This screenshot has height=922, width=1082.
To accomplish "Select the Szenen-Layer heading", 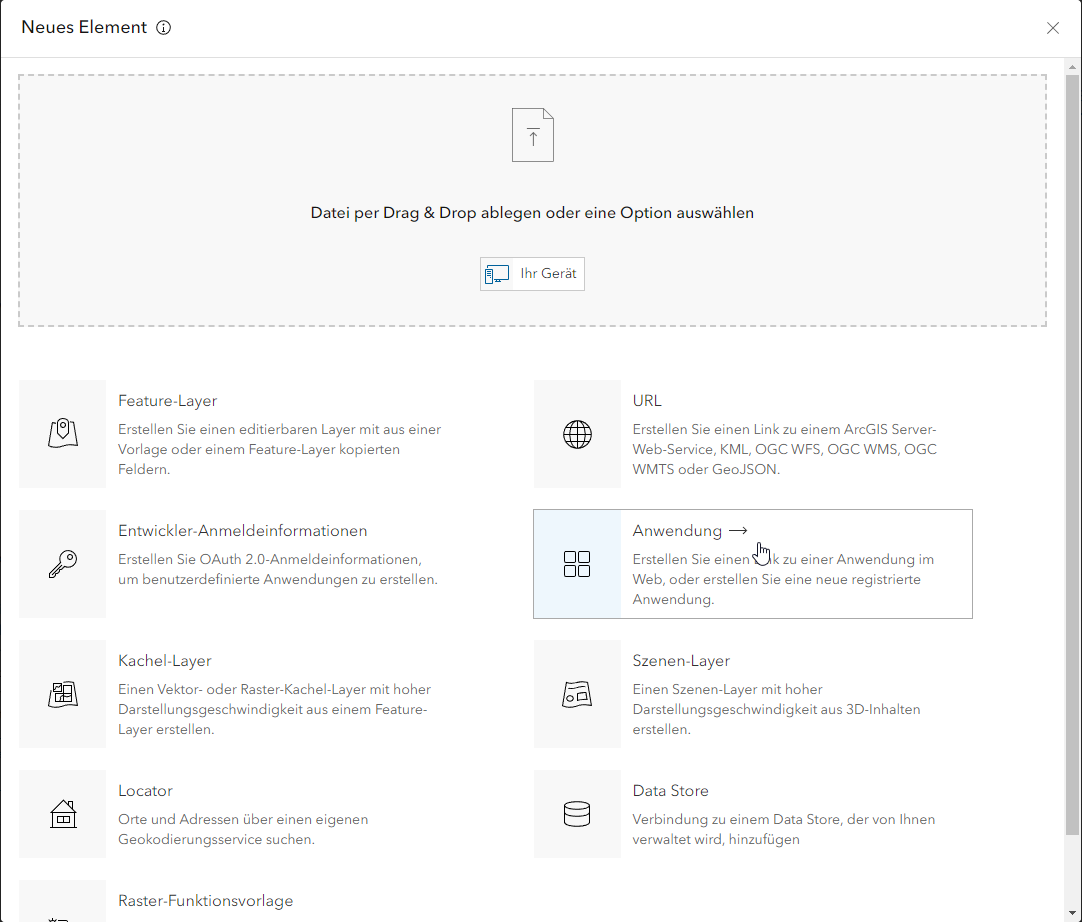I will click(681, 661).
